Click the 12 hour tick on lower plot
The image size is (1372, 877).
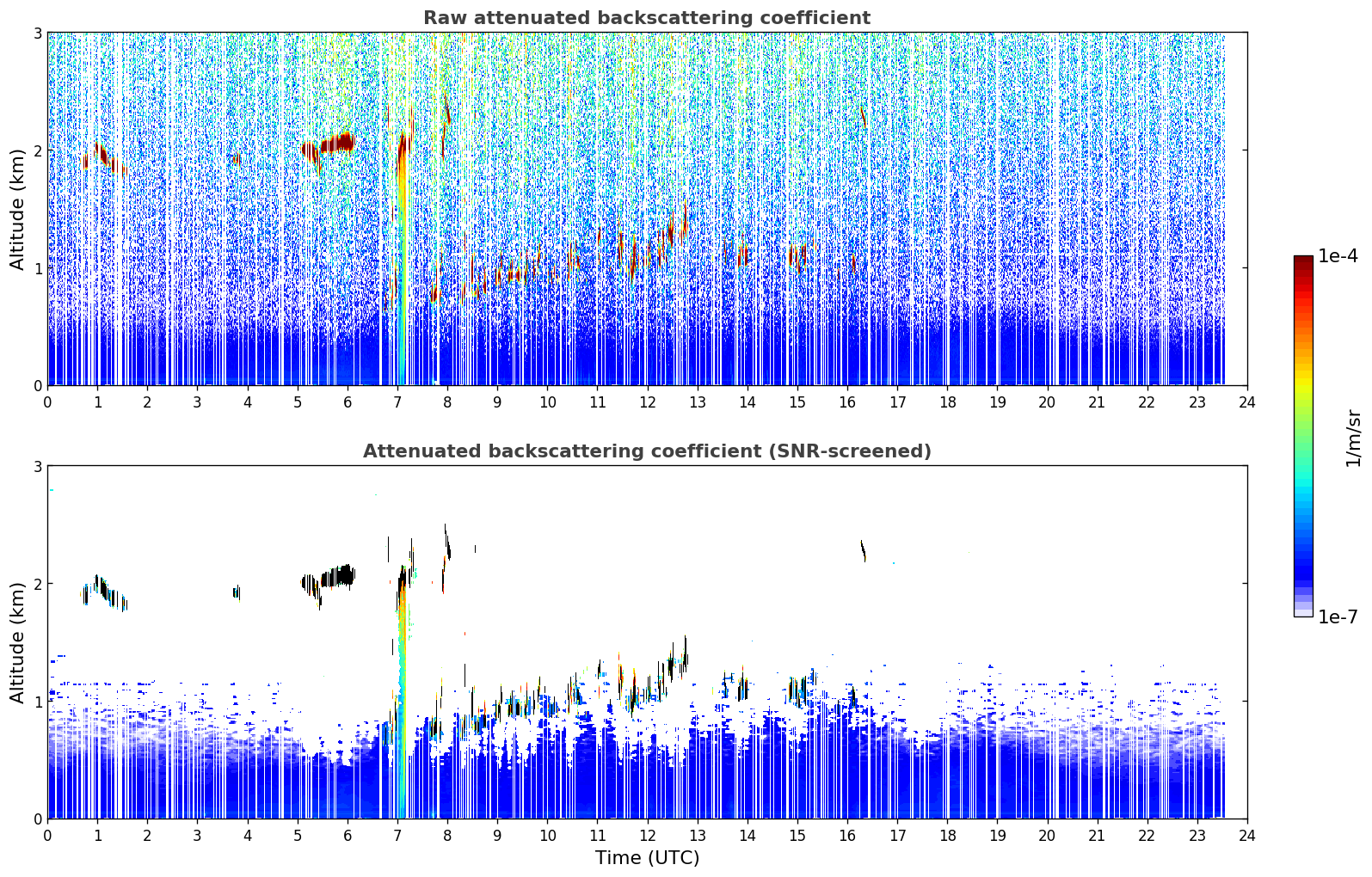coord(647,835)
